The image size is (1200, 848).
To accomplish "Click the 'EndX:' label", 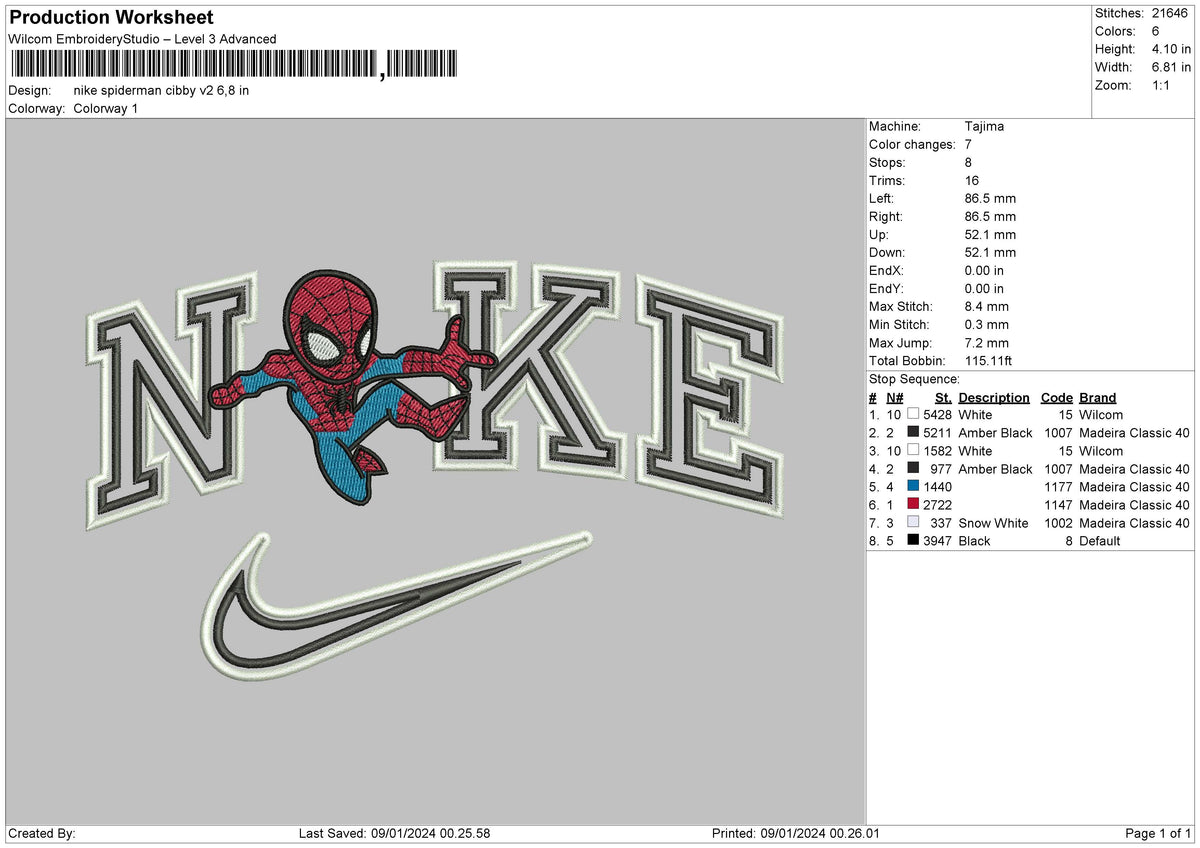I will 886,270.
